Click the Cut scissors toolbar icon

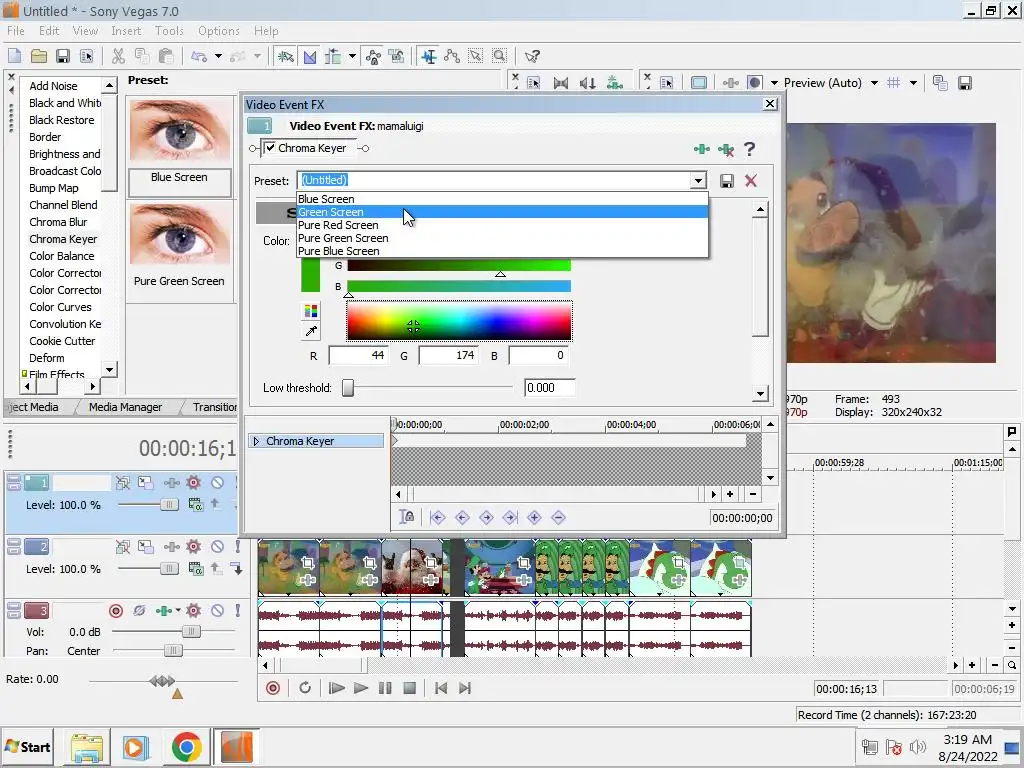118,56
